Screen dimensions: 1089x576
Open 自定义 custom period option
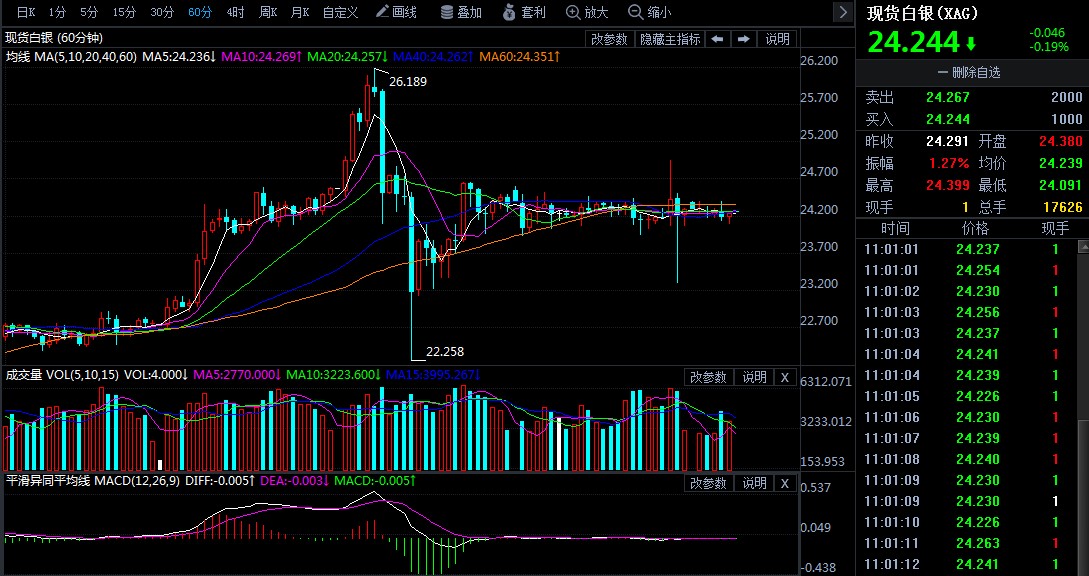pyautogui.click(x=340, y=12)
